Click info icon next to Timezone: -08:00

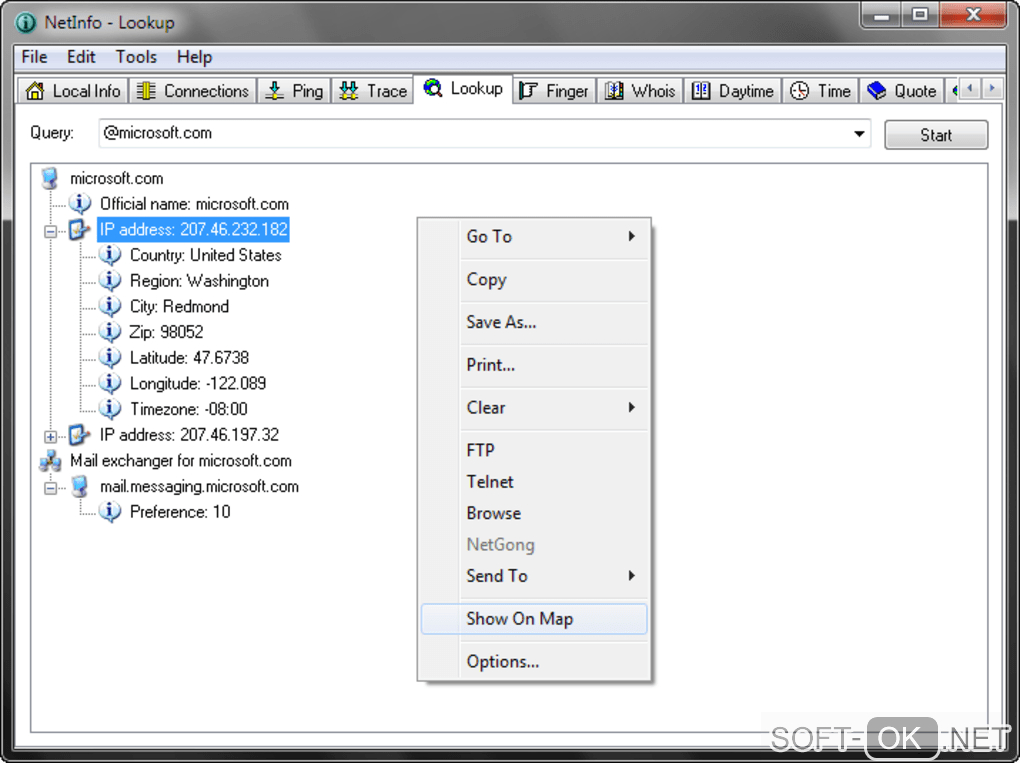[110, 409]
